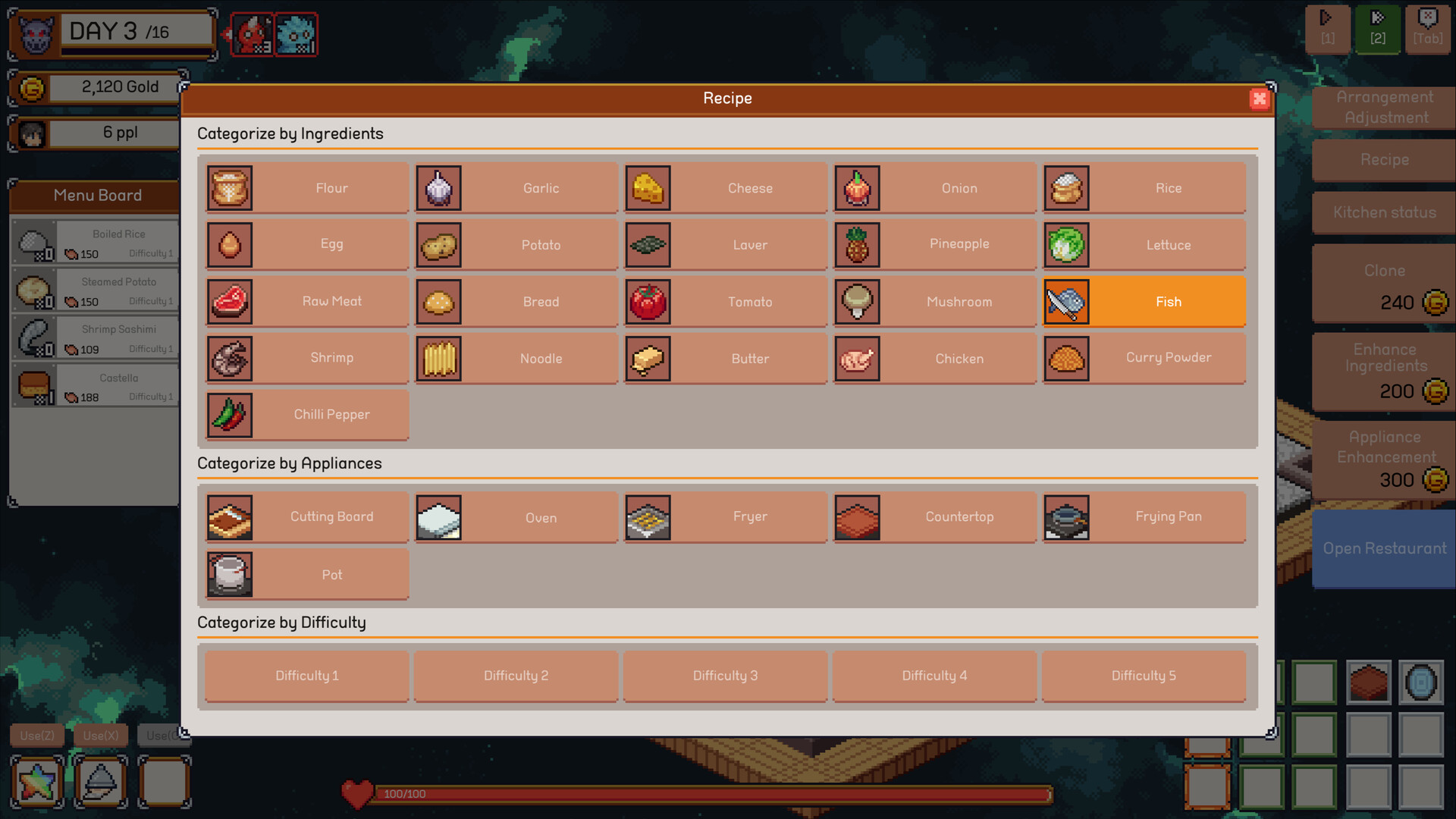1456x819 pixels.
Task: Expand Appliance Enhancement option
Action: pyautogui.click(x=1384, y=466)
